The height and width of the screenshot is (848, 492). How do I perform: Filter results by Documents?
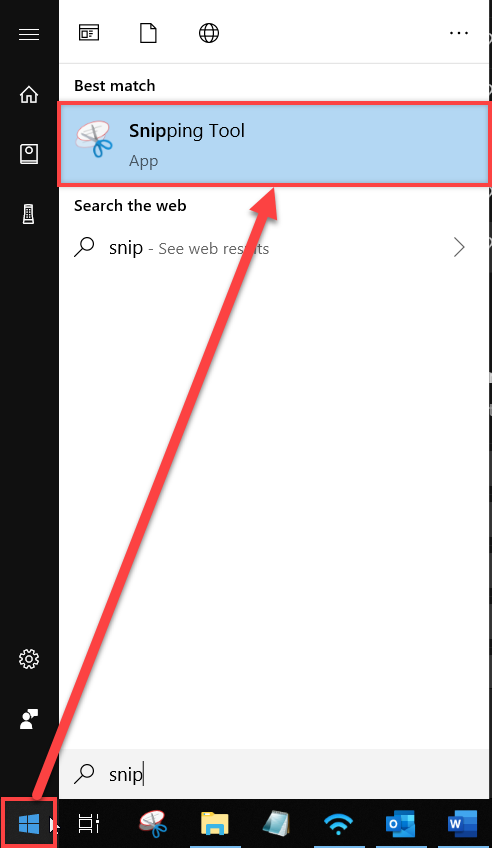pos(148,33)
